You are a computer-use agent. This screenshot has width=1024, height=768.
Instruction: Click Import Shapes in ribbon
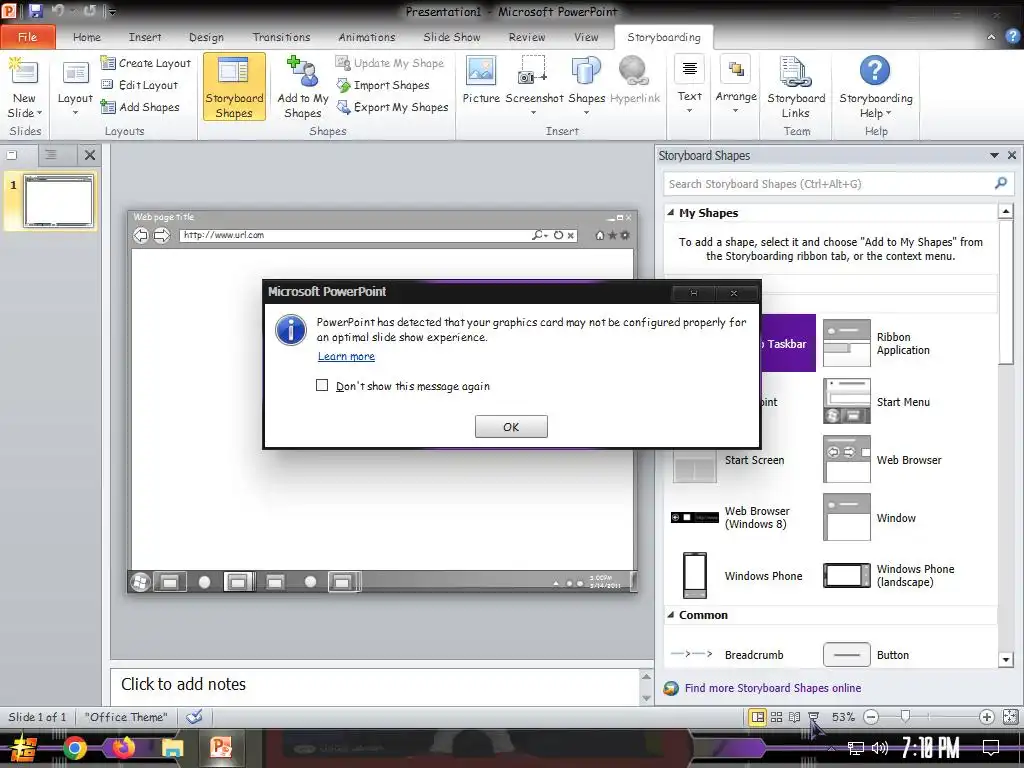[383, 85]
